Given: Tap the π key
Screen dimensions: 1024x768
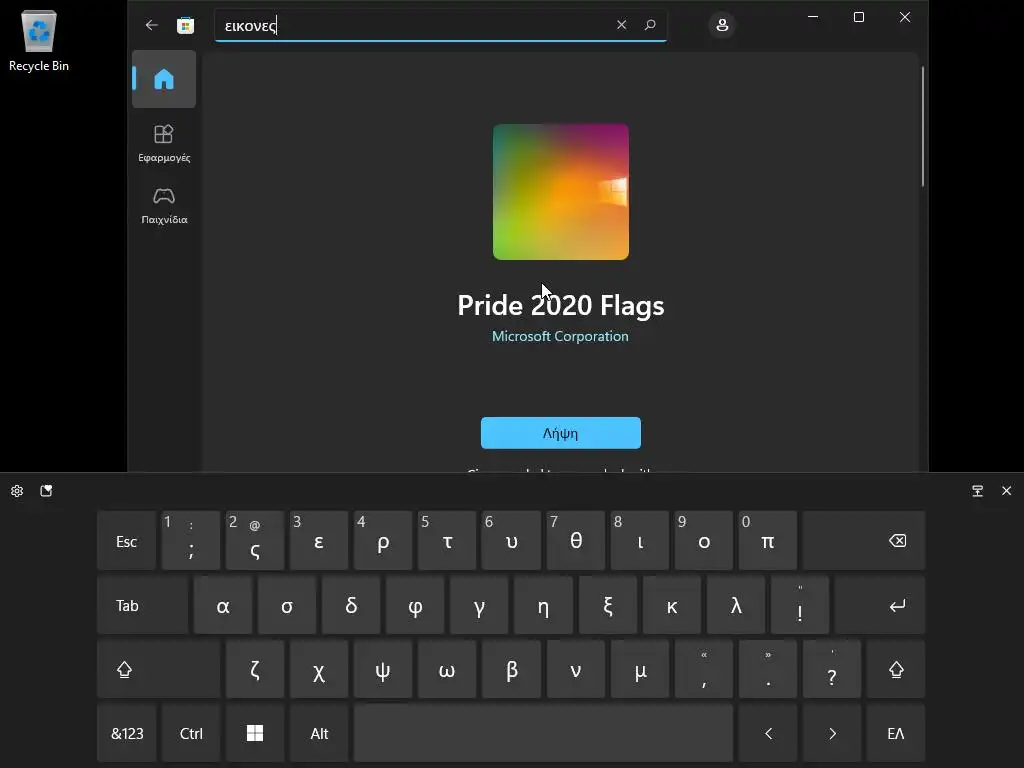Looking at the screenshot, I should (x=768, y=541).
